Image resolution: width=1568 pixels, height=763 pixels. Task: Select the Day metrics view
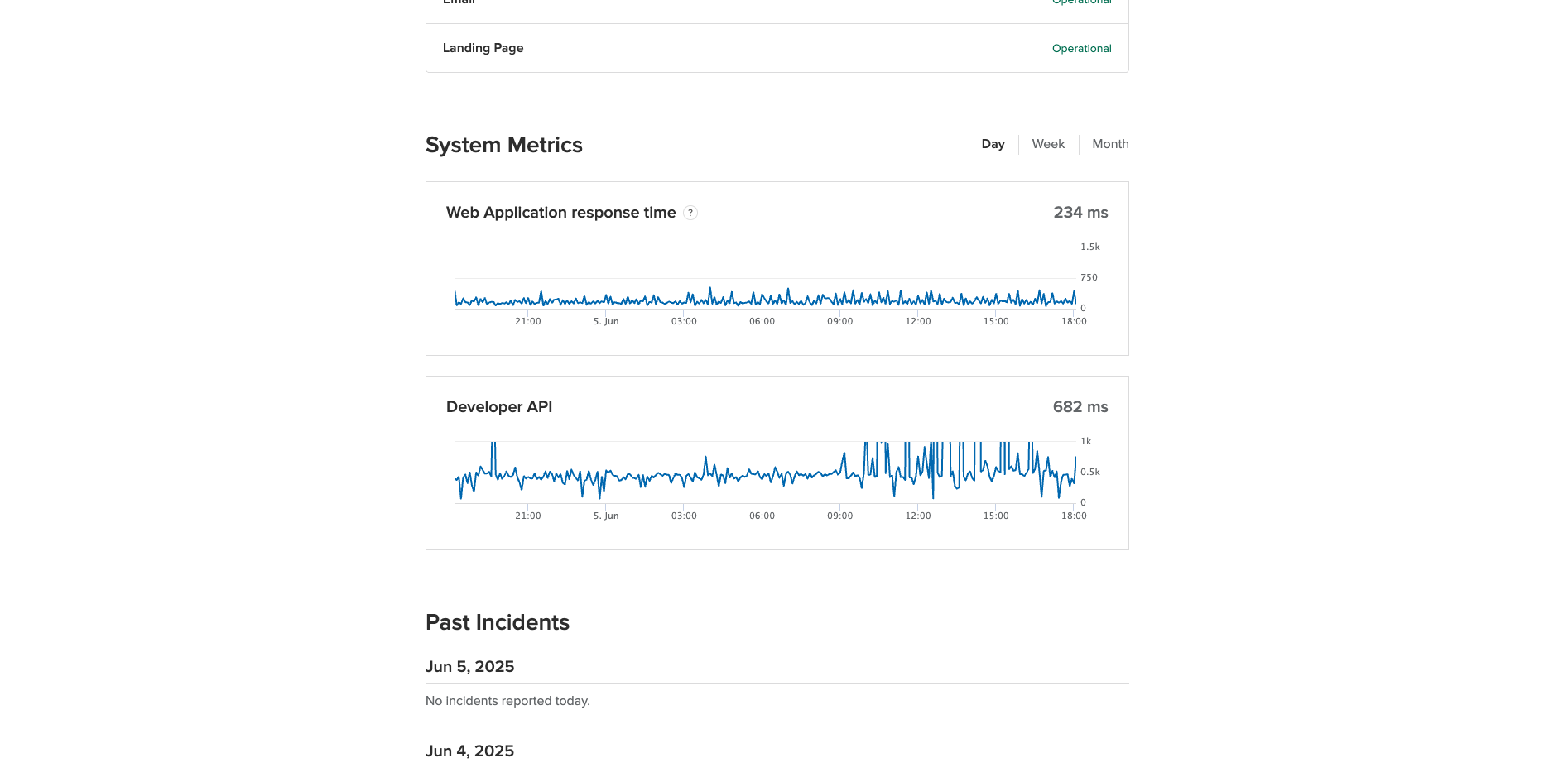coord(993,144)
